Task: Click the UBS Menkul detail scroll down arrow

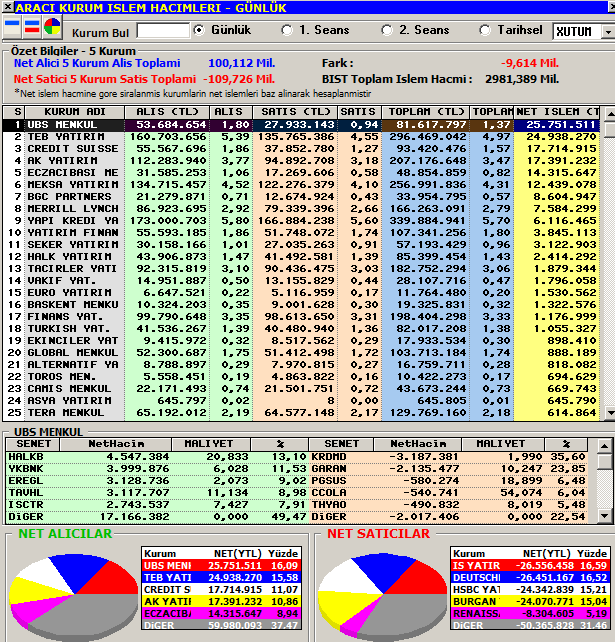Action: click(604, 516)
